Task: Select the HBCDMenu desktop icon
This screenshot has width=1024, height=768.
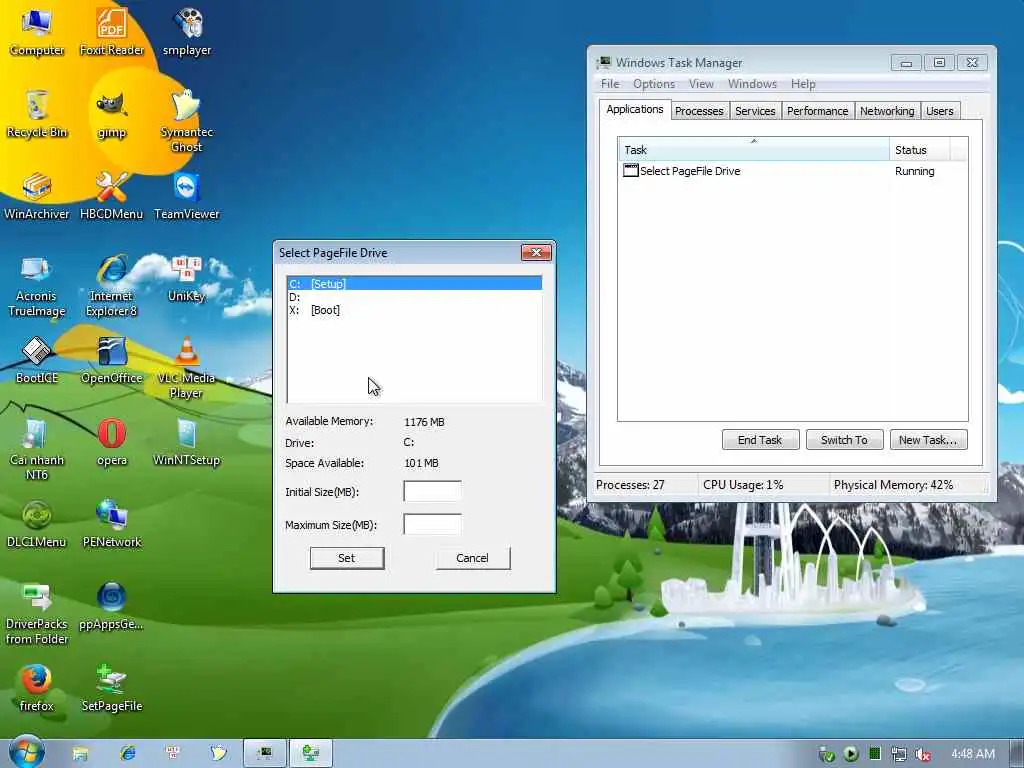Action: click(x=112, y=196)
